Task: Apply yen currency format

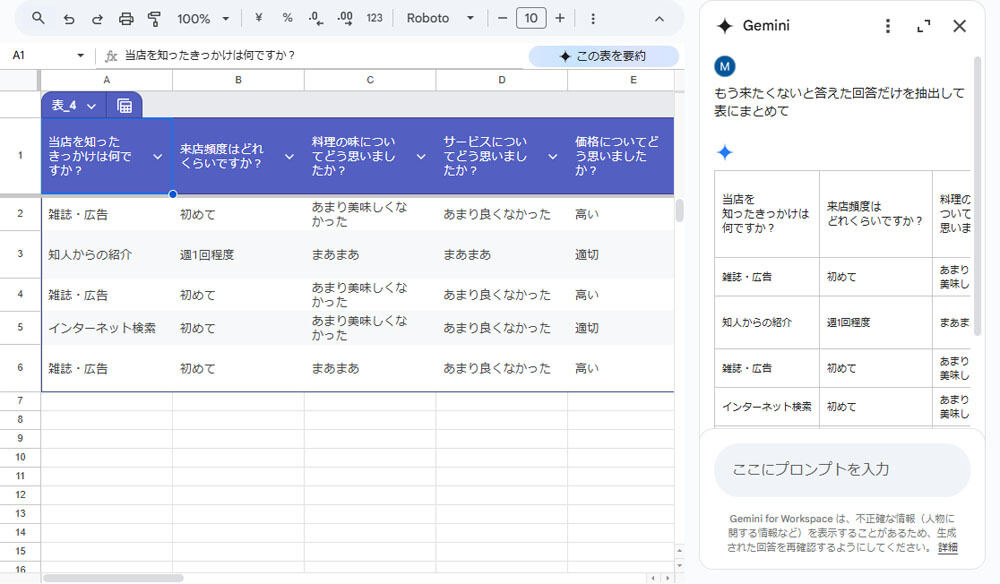Action: 258,18
